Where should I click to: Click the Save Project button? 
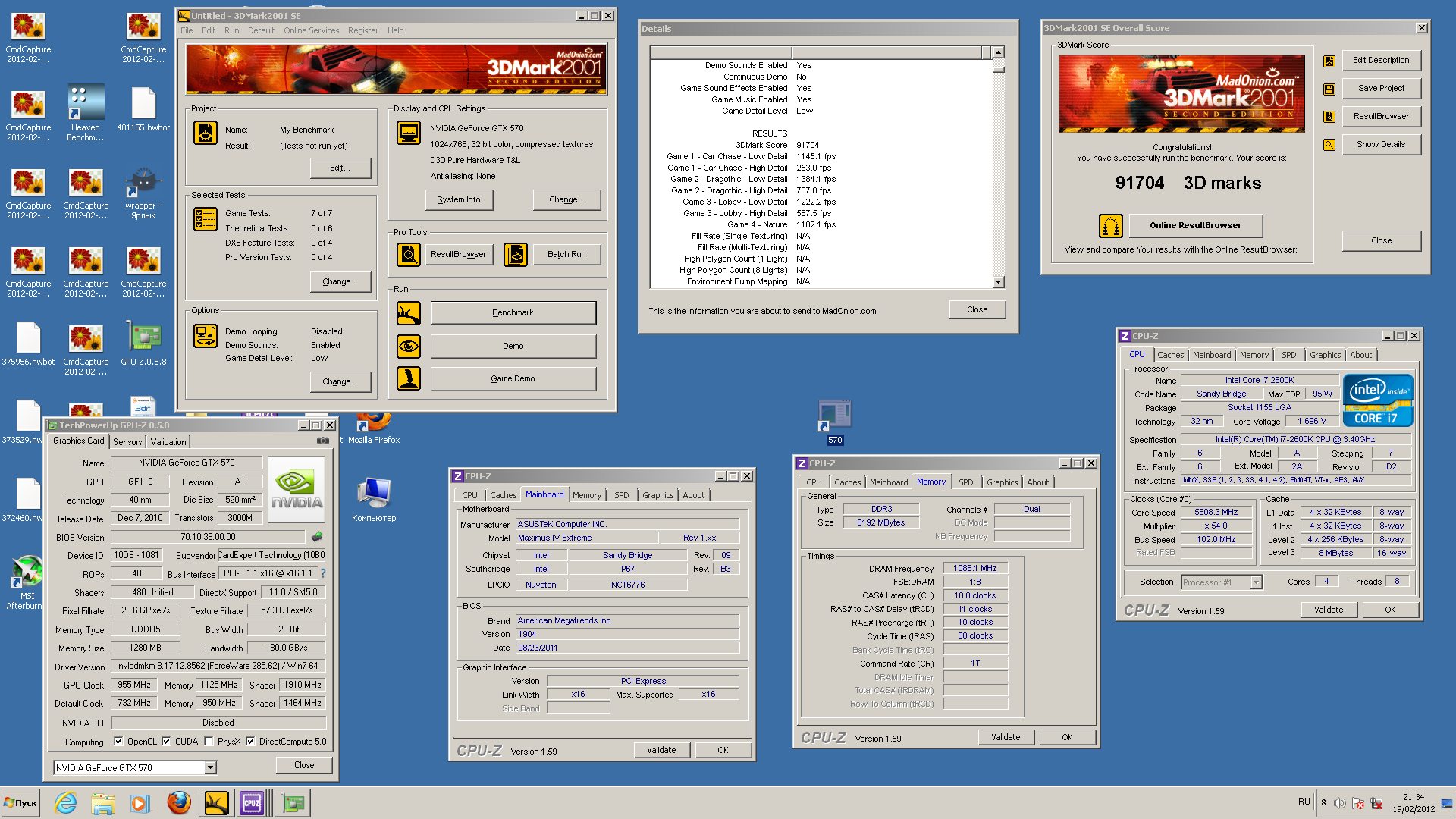(1381, 88)
